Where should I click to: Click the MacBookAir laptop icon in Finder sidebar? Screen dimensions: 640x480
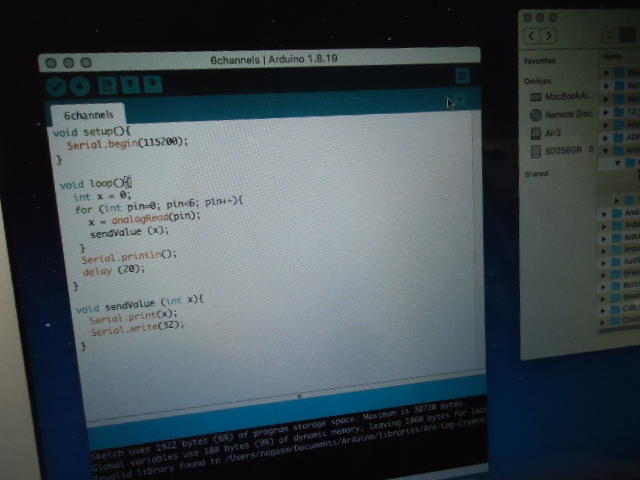click(535, 97)
